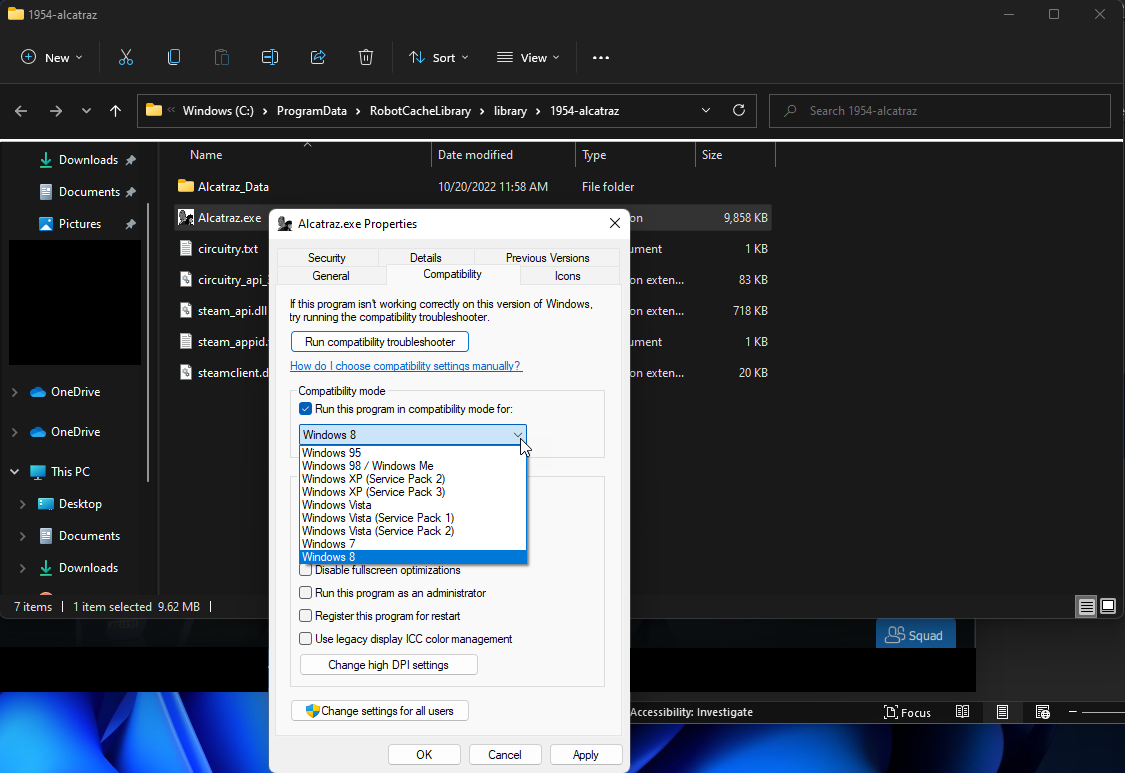Choose Windows Vista (Service Pack 2)
This screenshot has width=1125, height=773.
click(x=413, y=531)
